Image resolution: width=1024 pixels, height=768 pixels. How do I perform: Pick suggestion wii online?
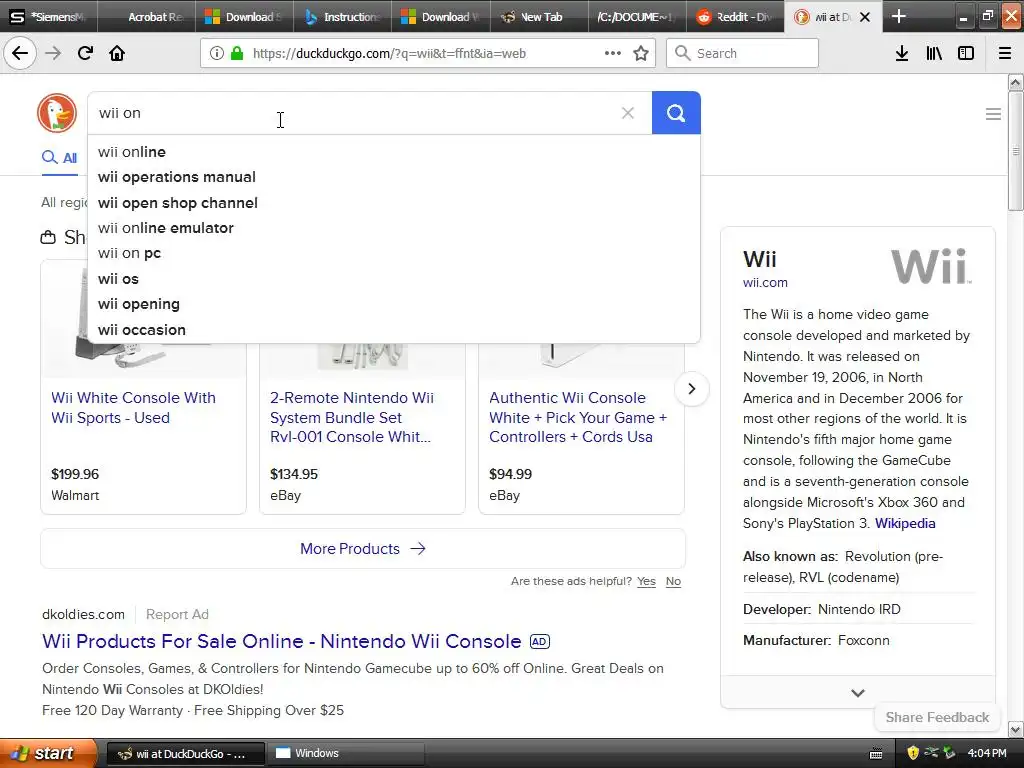click(394, 152)
